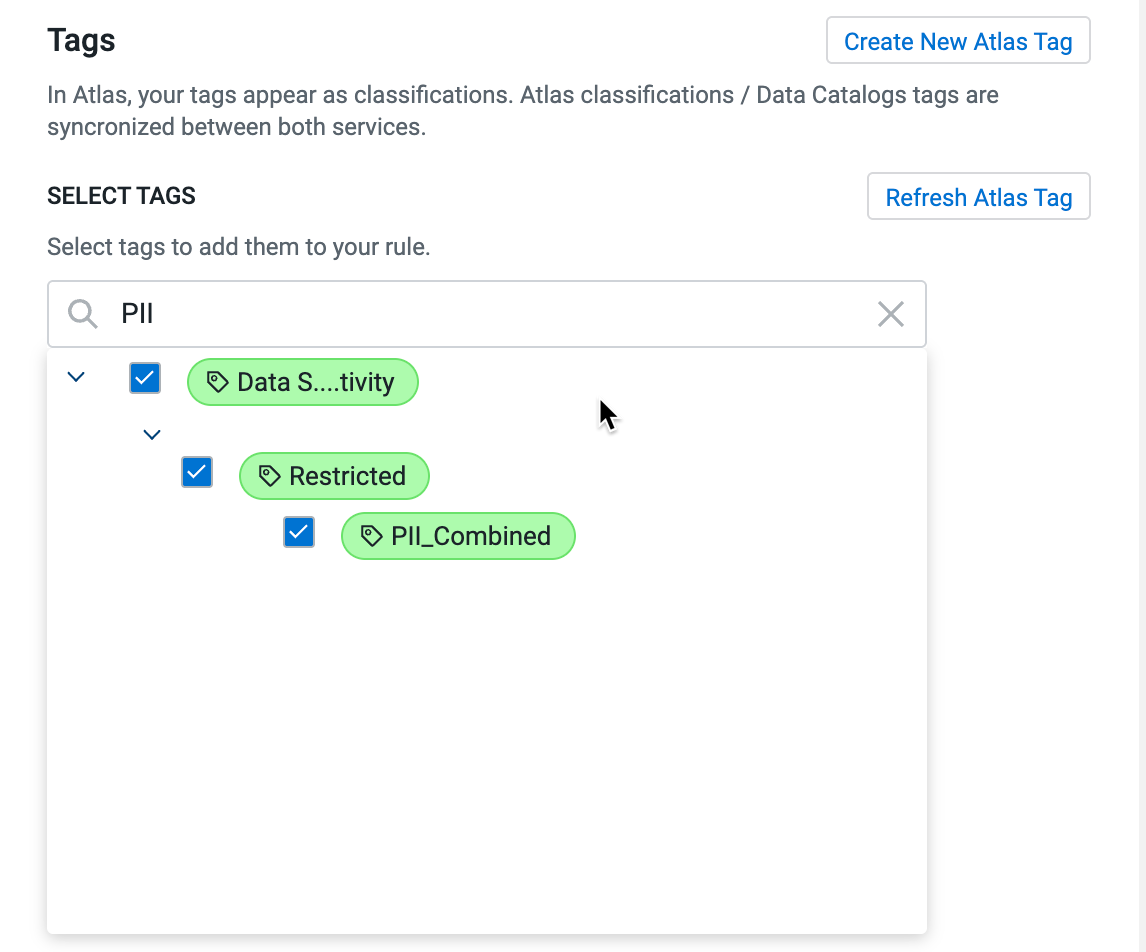Collapse the Data S....tivity tree chevron
Viewport: 1146px width, 952px height.
pos(76,377)
